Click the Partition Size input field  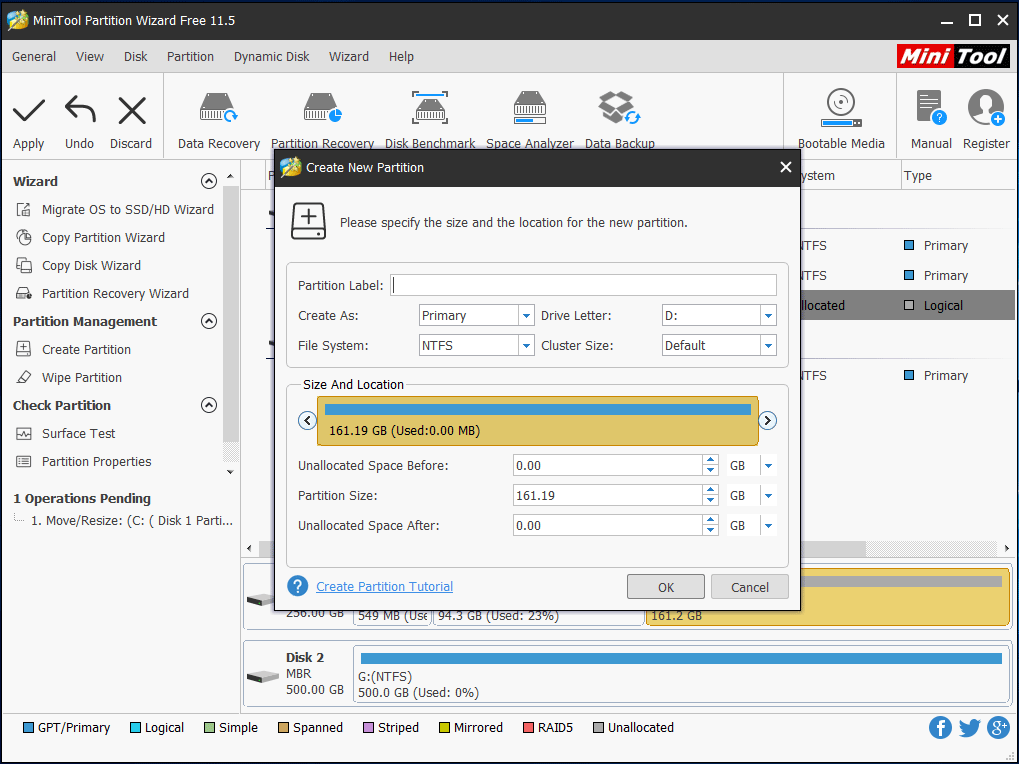607,496
